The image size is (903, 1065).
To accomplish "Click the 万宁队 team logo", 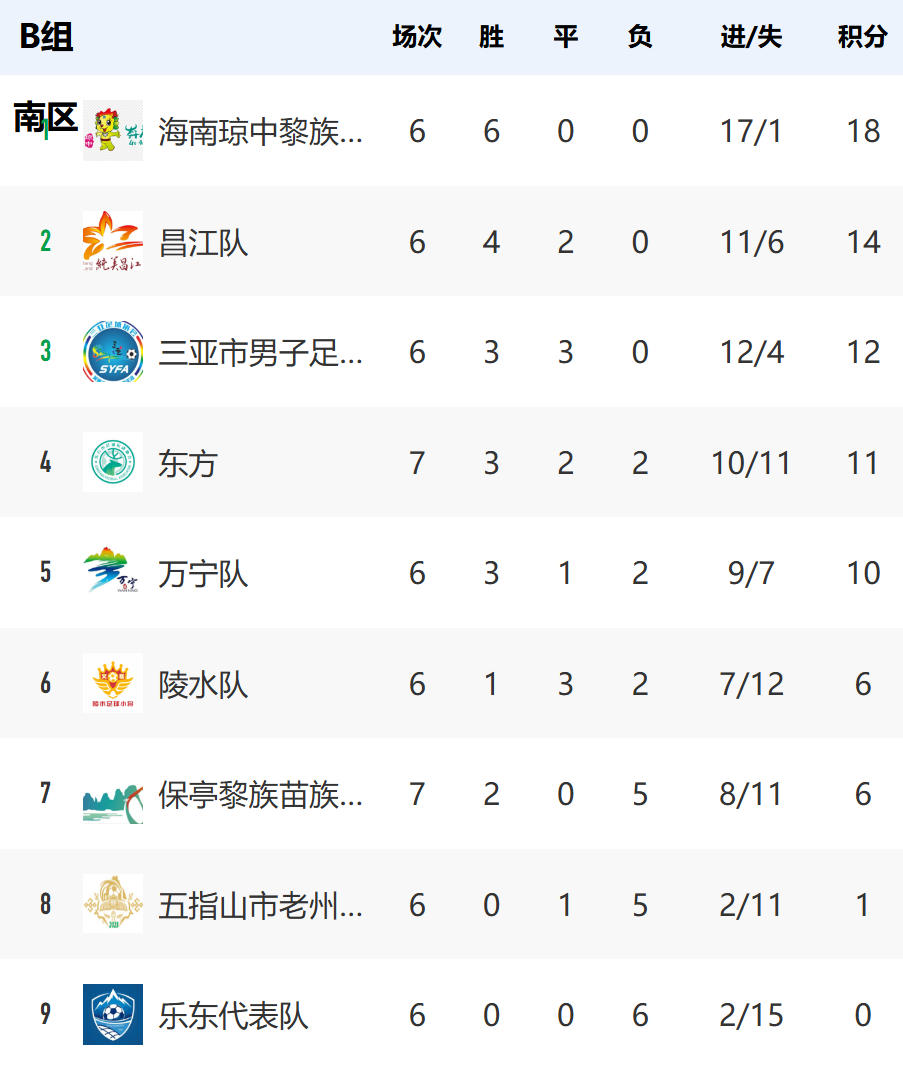I will tap(113, 573).
